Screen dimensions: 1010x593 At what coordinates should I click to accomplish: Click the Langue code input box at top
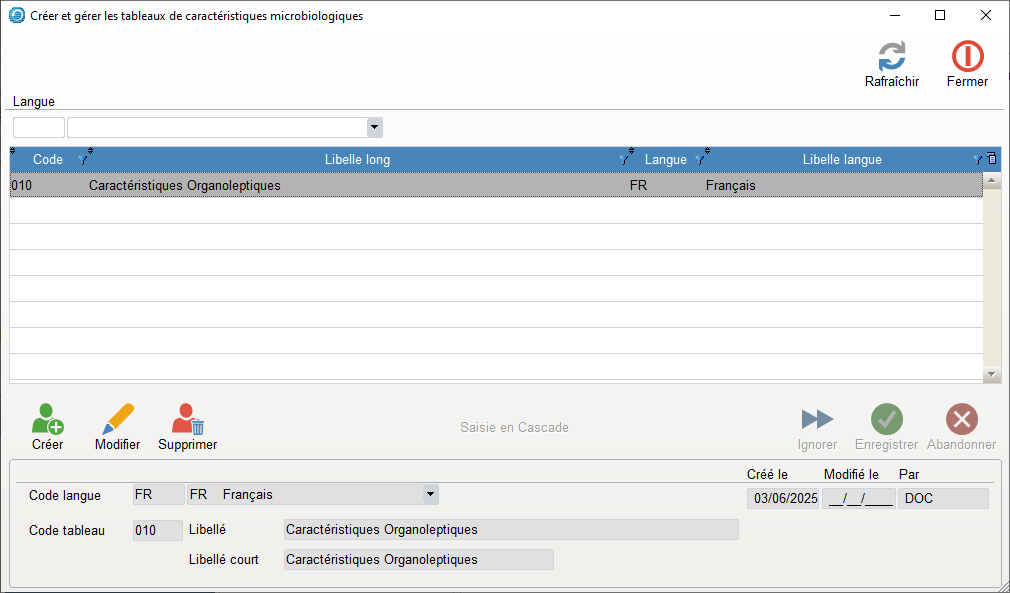39,127
